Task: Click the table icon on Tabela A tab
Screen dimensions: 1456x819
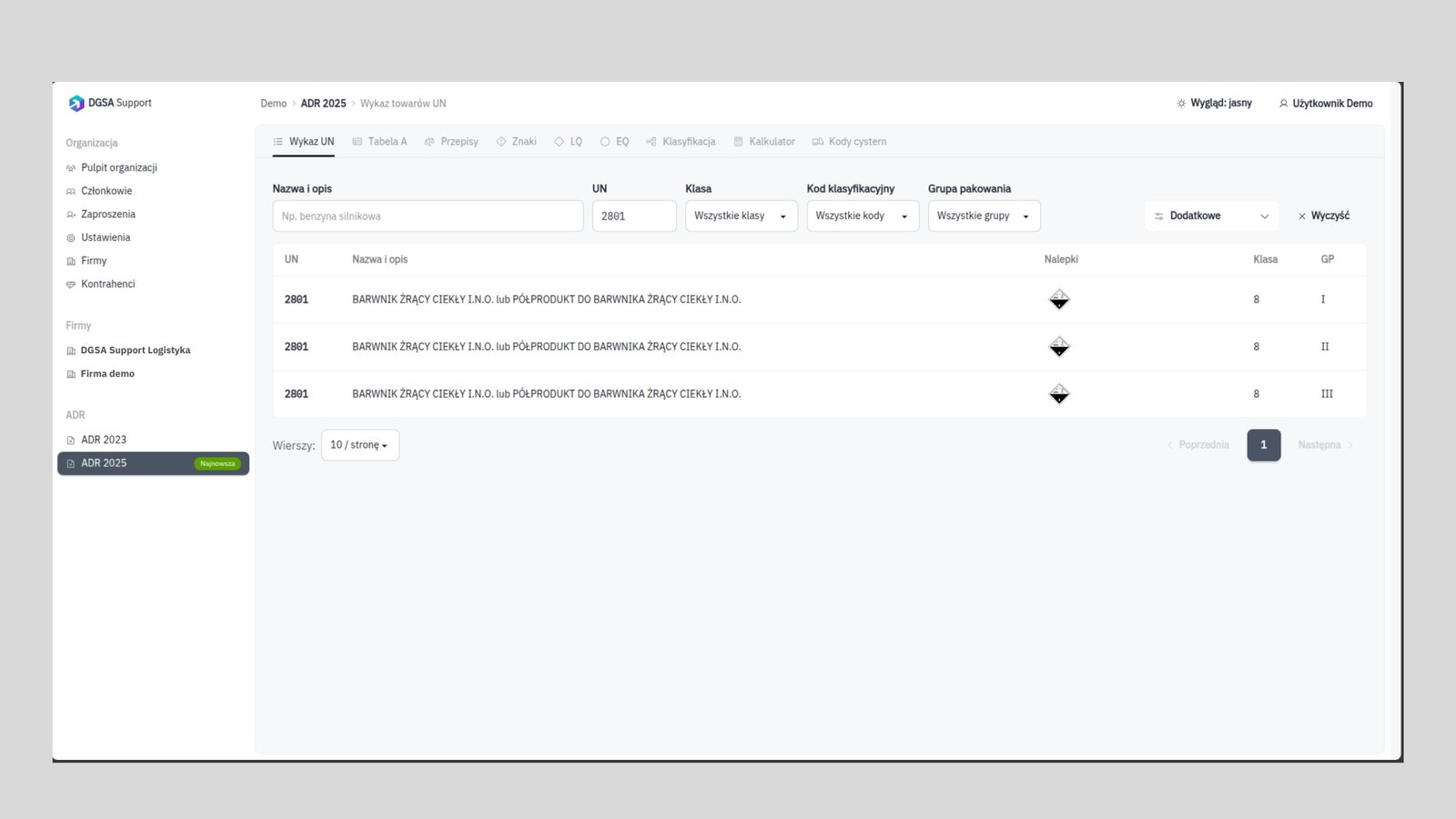Action: pos(358,142)
